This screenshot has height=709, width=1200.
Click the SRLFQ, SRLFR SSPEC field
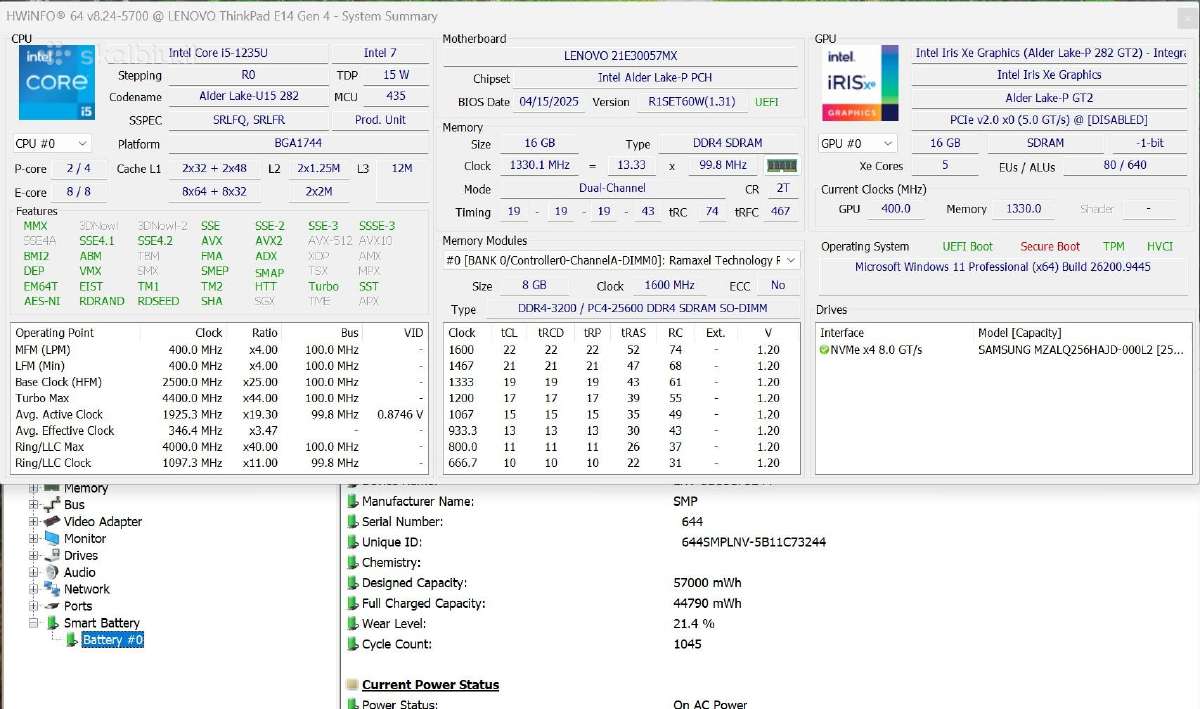pos(249,119)
